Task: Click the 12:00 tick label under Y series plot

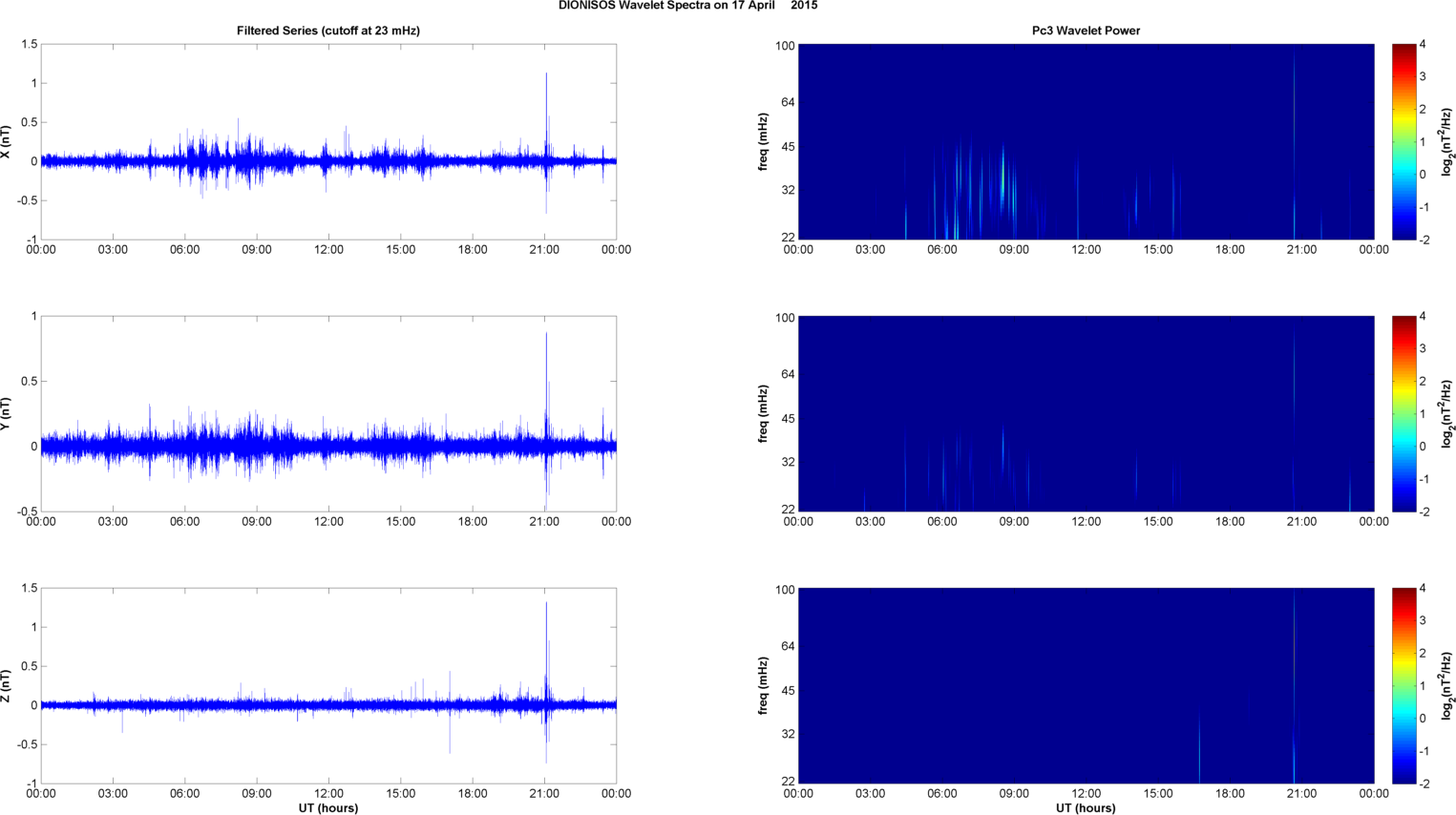Action: click(x=328, y=522)
